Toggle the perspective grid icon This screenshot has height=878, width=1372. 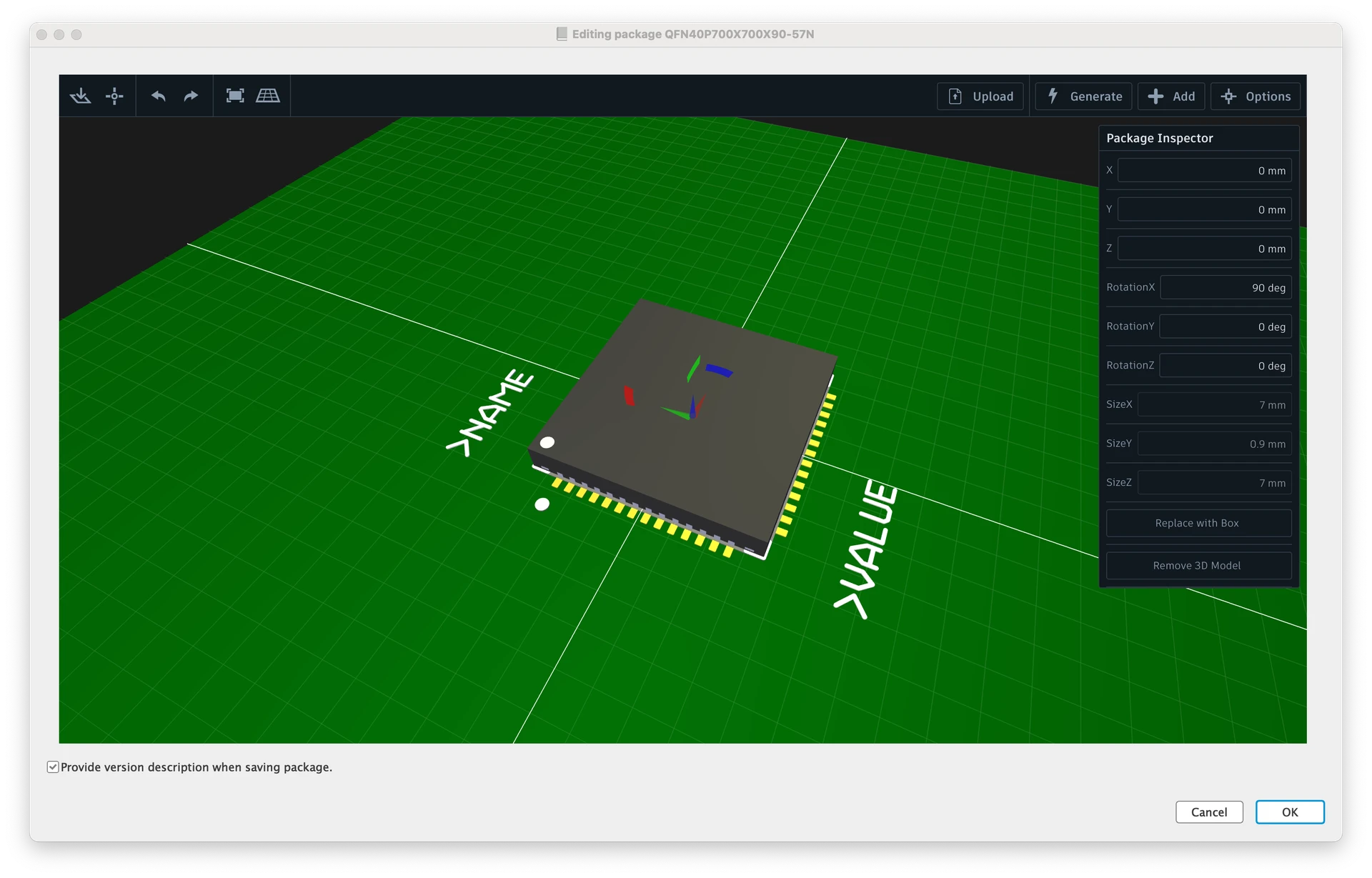tap(268, 96)
